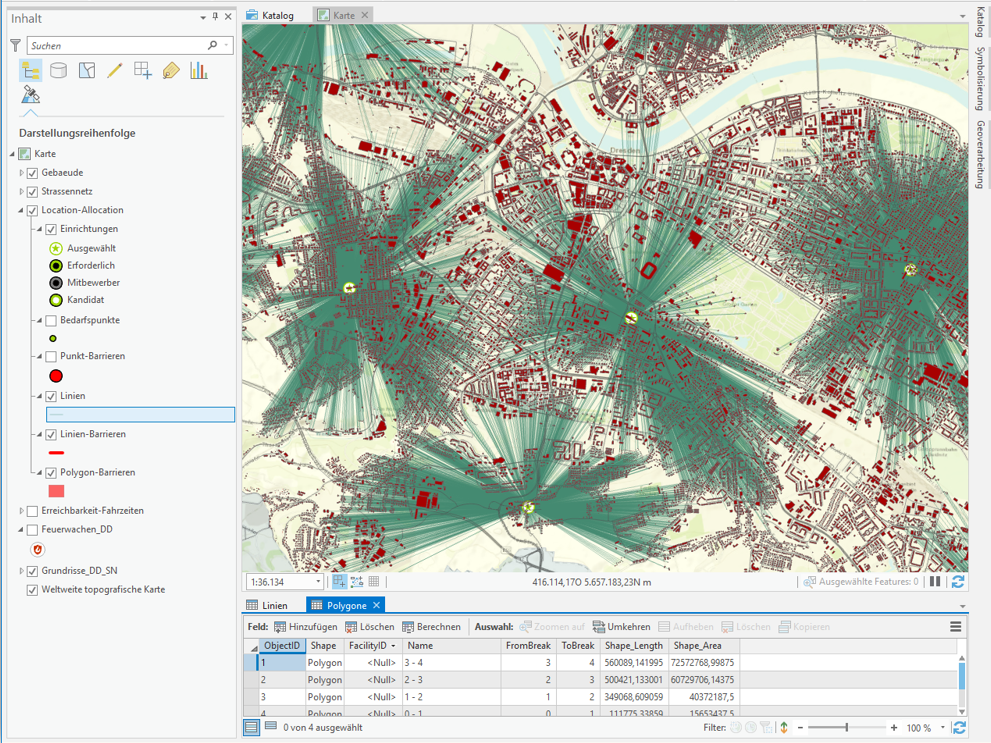Switch to the Katalog tab
Screen dimensions: 991x743
pyautogui.click(x=271, y=15)
